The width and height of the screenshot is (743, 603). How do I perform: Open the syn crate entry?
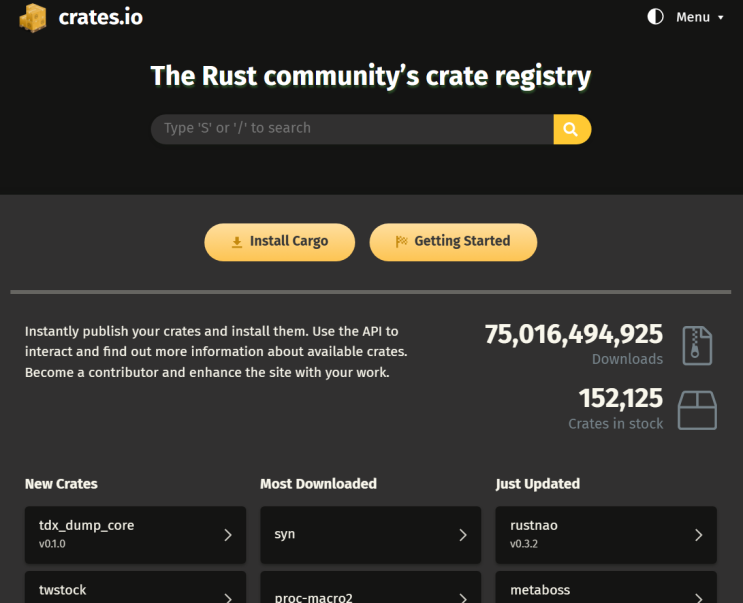point(355,535)
